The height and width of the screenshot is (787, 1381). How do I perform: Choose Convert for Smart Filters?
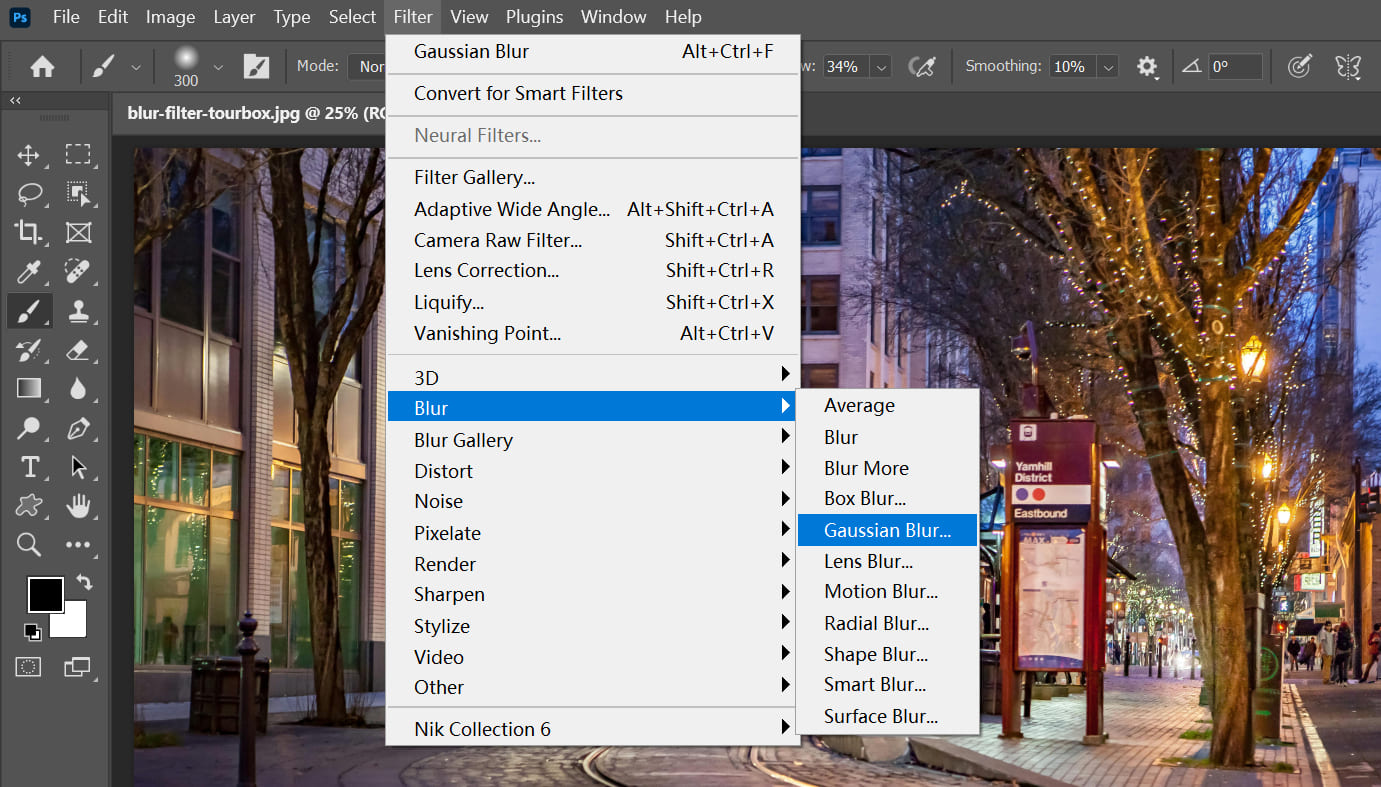tap(593, 93)
